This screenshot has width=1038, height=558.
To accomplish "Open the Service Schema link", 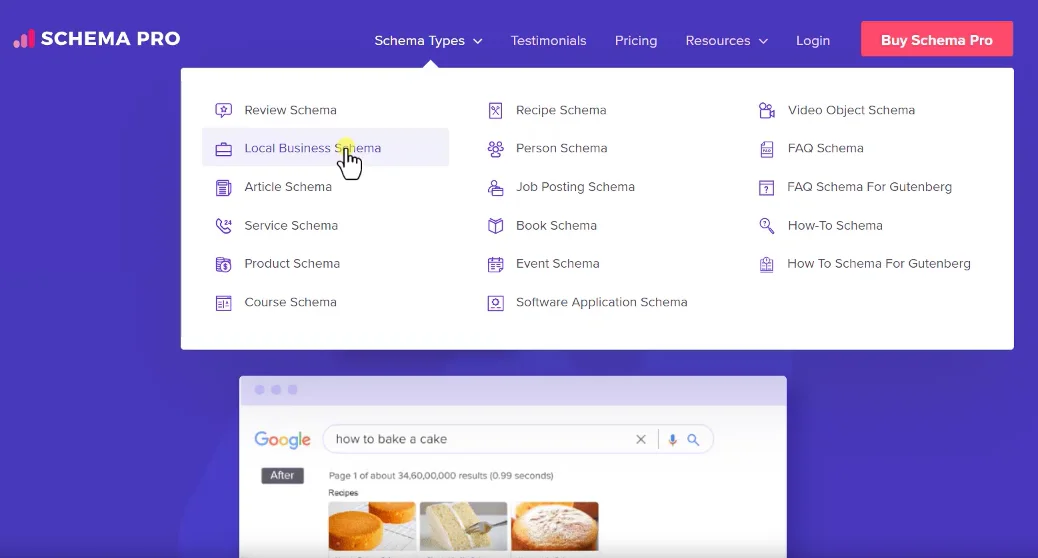I will click(x=291, y=225).
